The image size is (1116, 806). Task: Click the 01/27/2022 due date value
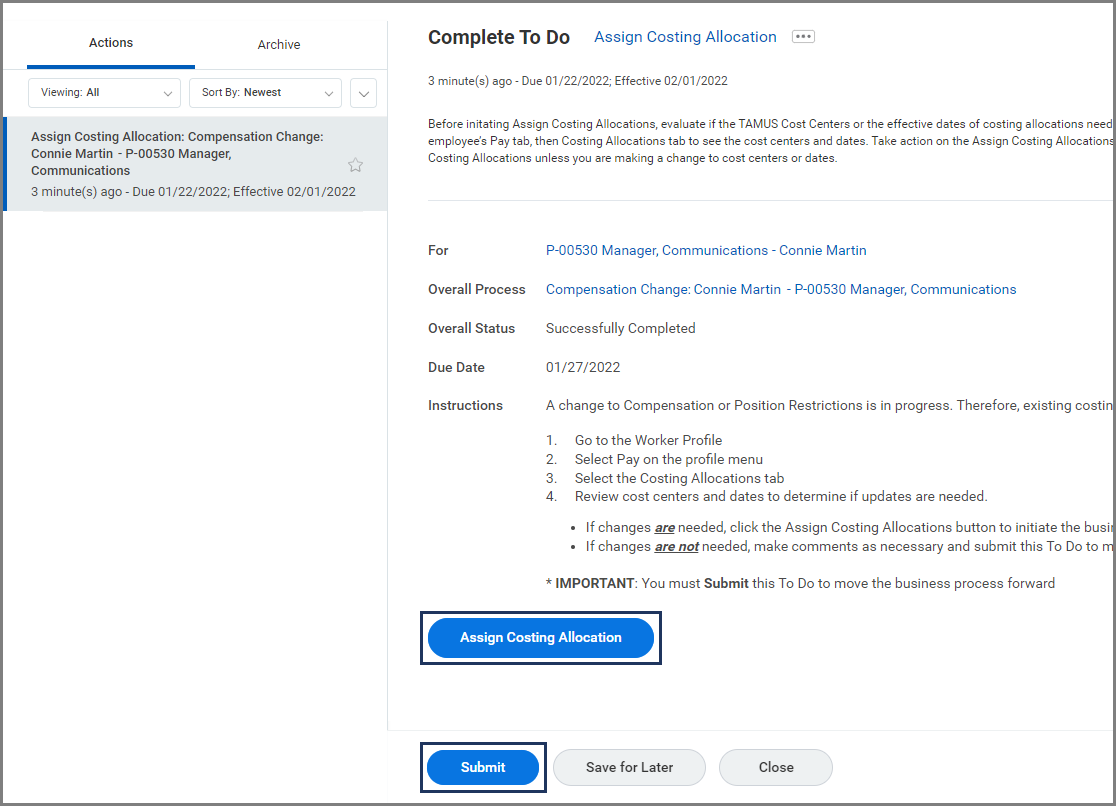(583, 367)
